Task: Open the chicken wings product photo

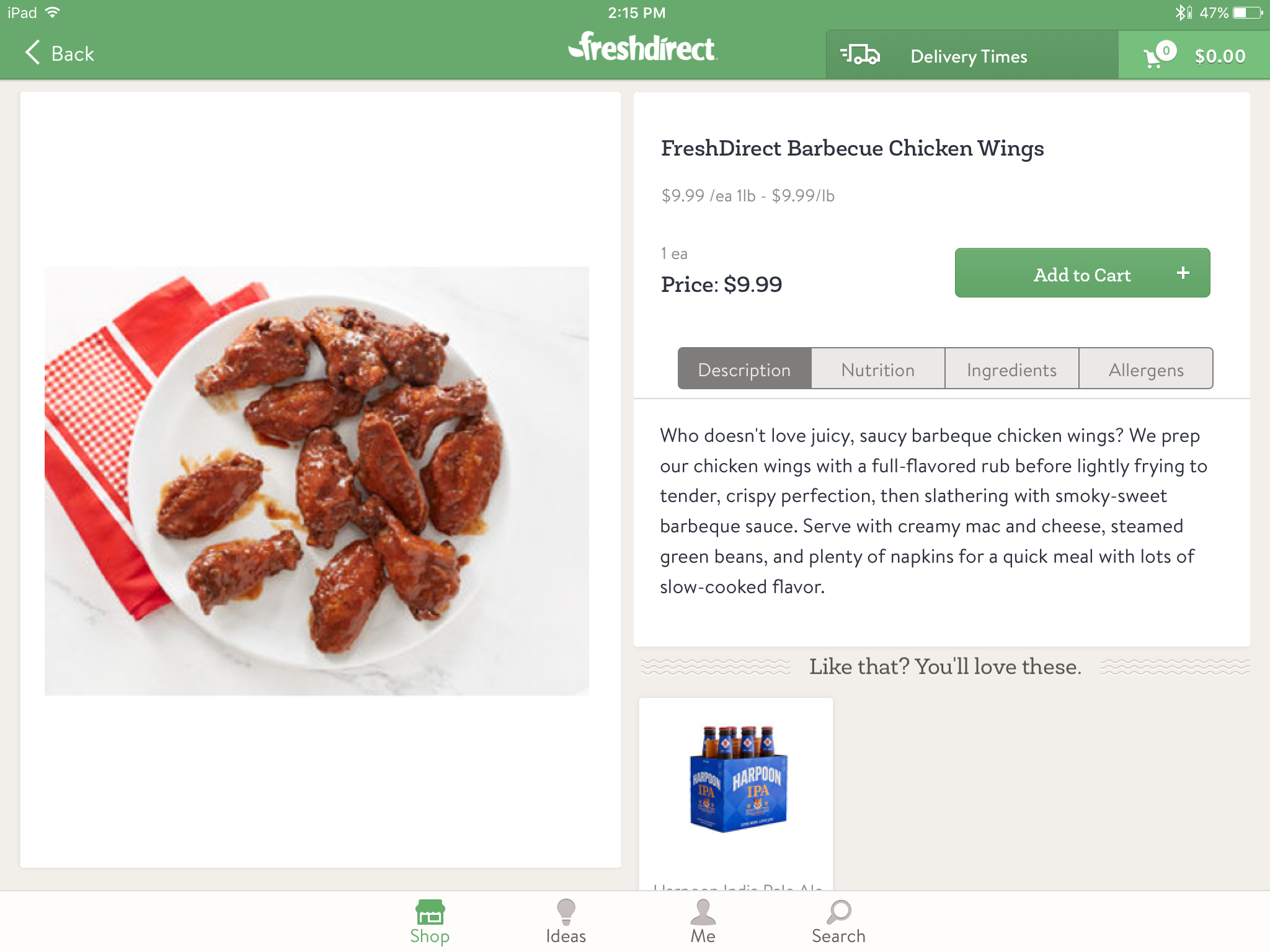Action: [x=317, y=481]
